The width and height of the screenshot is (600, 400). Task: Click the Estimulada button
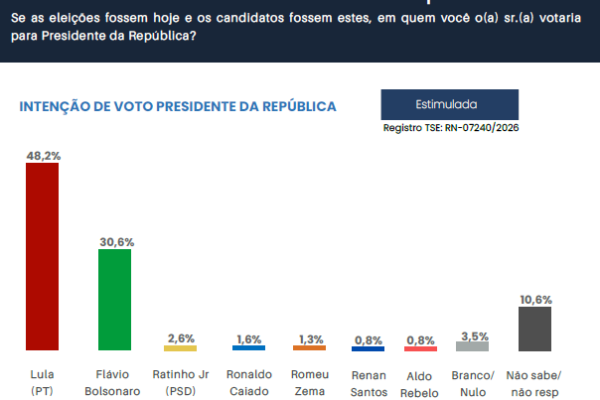[x=447, y=105]
